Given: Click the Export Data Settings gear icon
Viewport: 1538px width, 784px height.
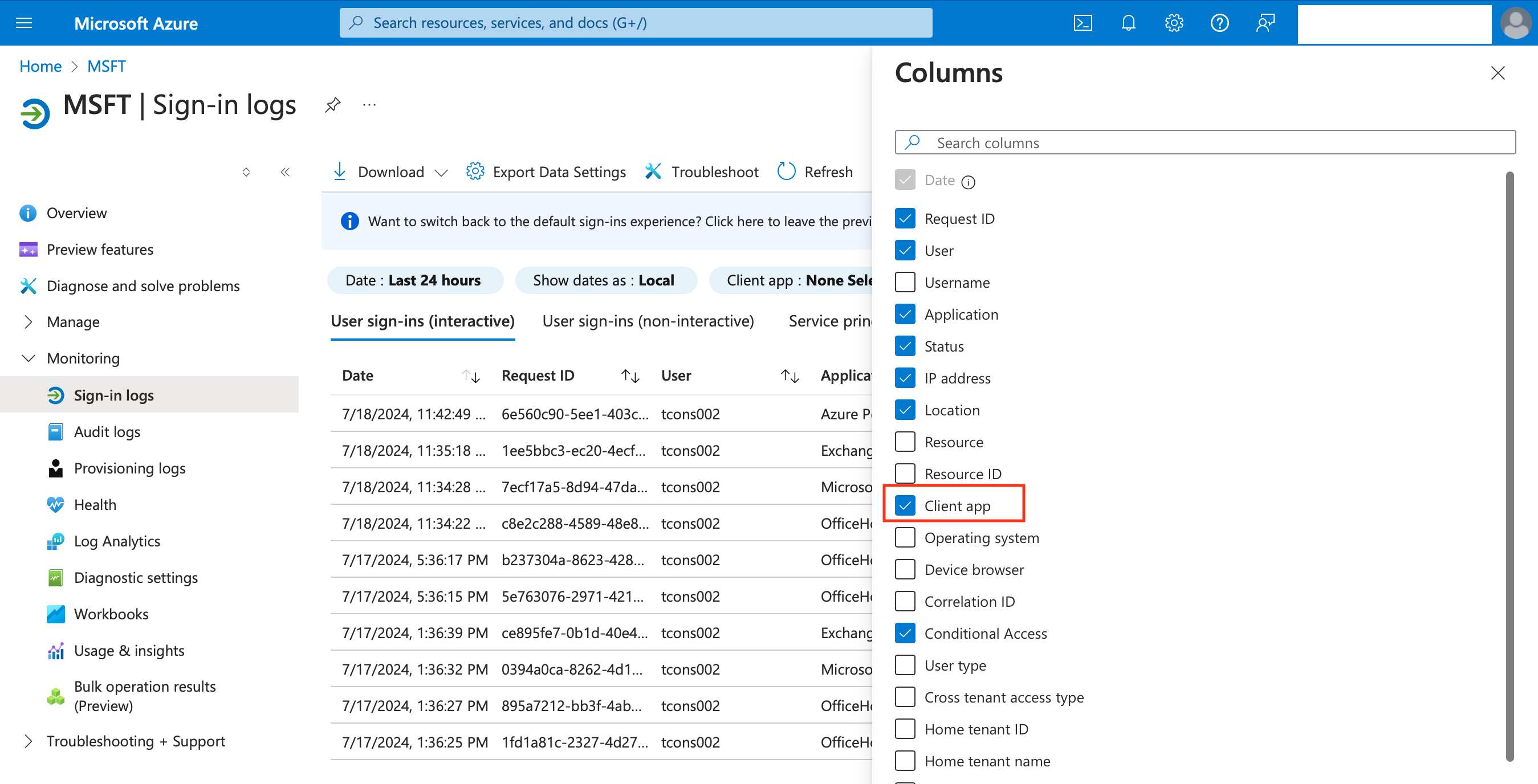Looking at the screenshot, I should [x=475, y=171].
